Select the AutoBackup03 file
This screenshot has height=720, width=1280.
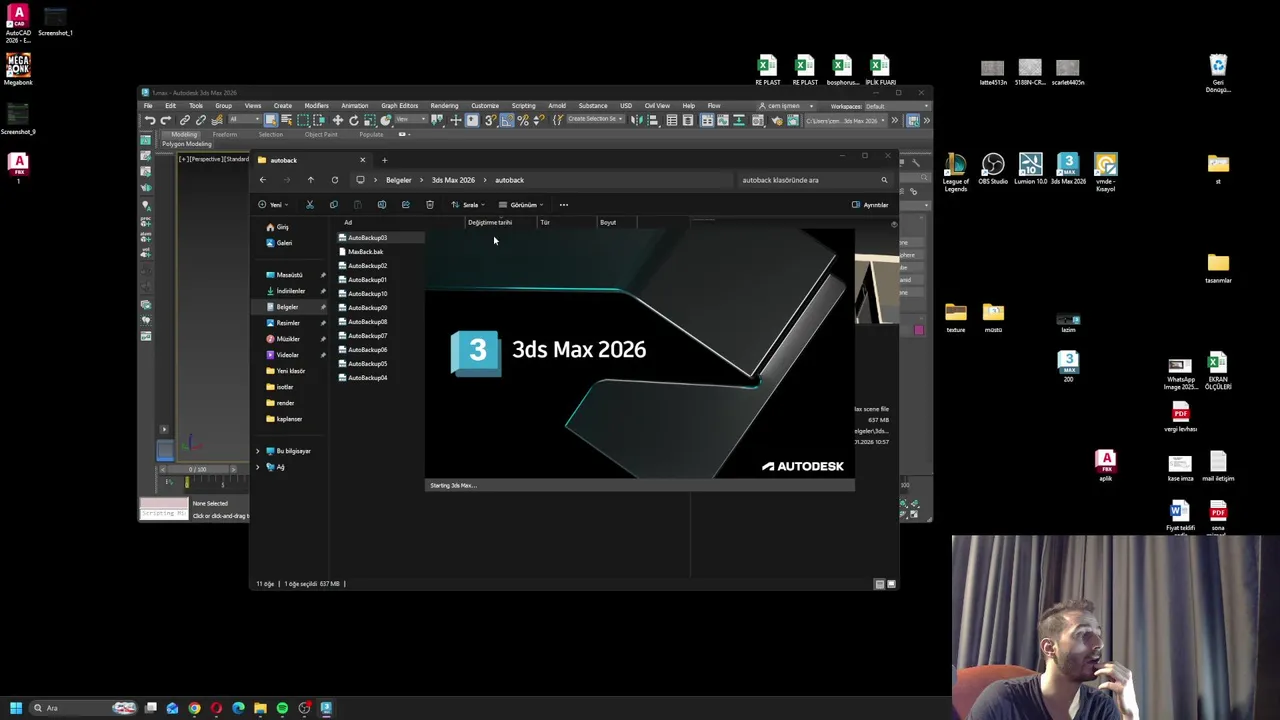click(x=382, y=238)
